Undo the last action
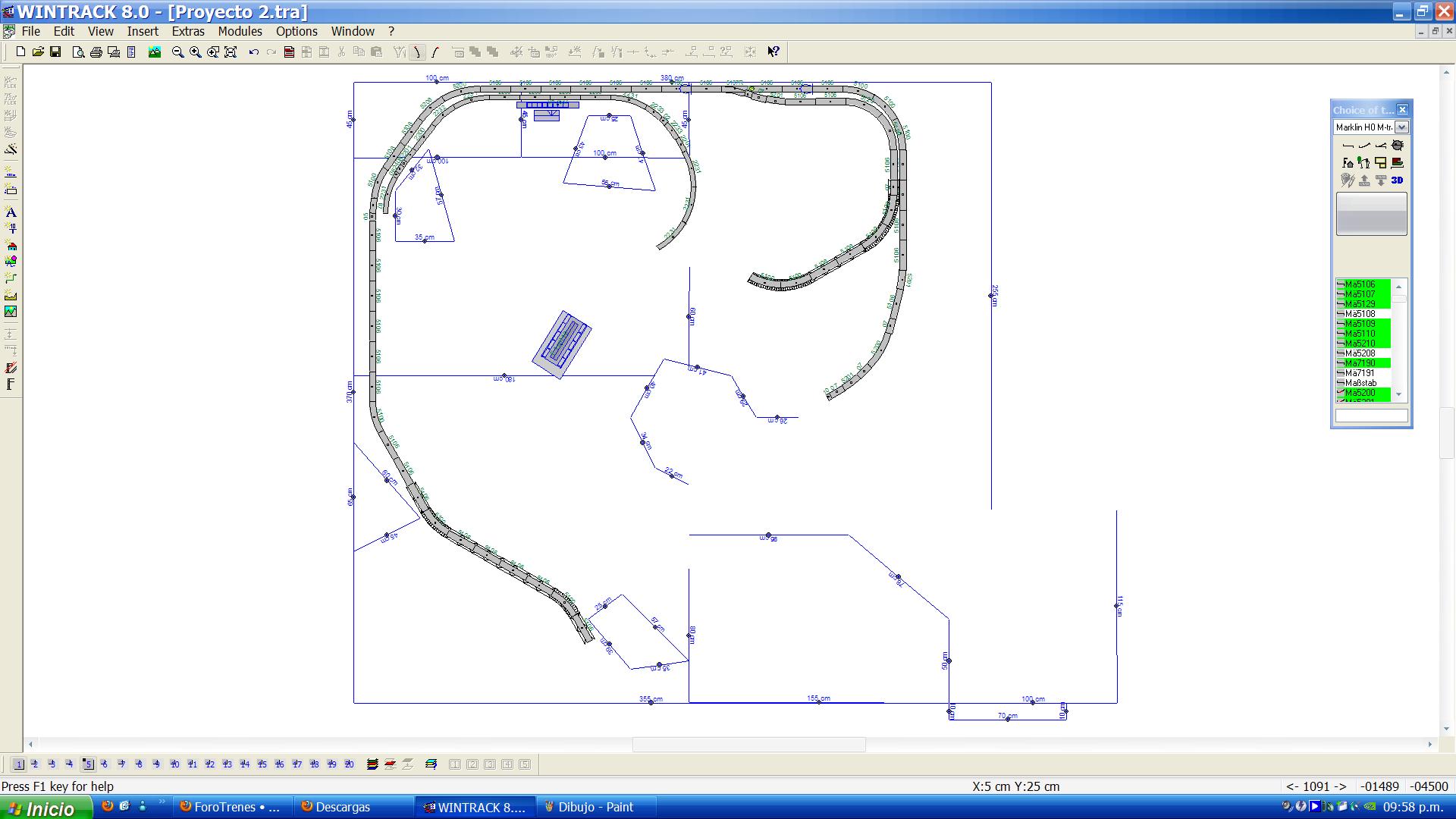1456x819 pixels. click(x=254, y=52)
